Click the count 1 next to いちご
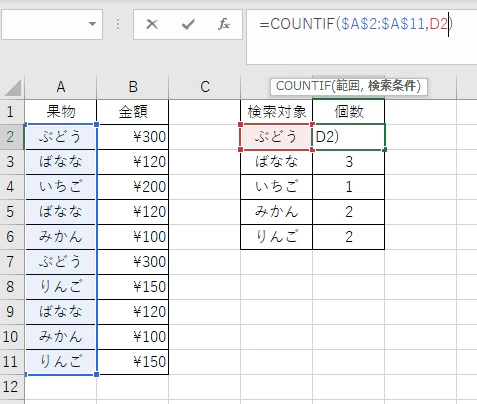 [x=349, y=187]
